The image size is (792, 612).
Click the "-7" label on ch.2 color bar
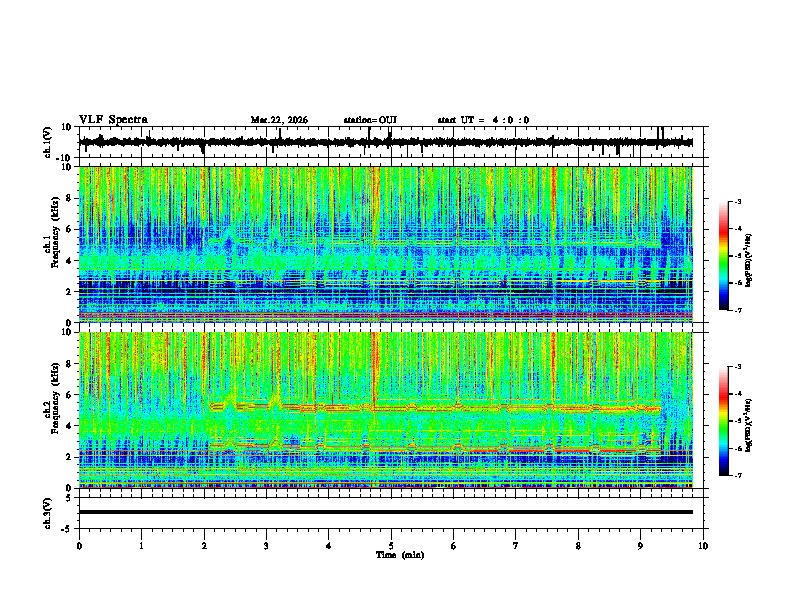click(x=737, y=475)
